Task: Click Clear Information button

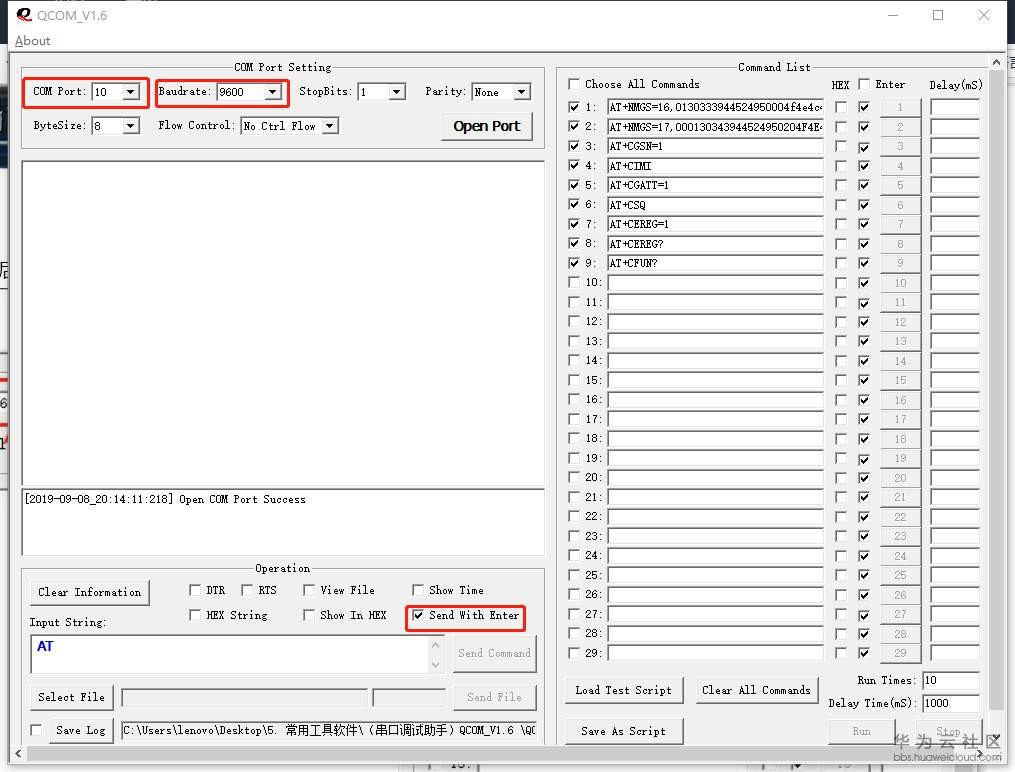Action: tap(89, 592)
